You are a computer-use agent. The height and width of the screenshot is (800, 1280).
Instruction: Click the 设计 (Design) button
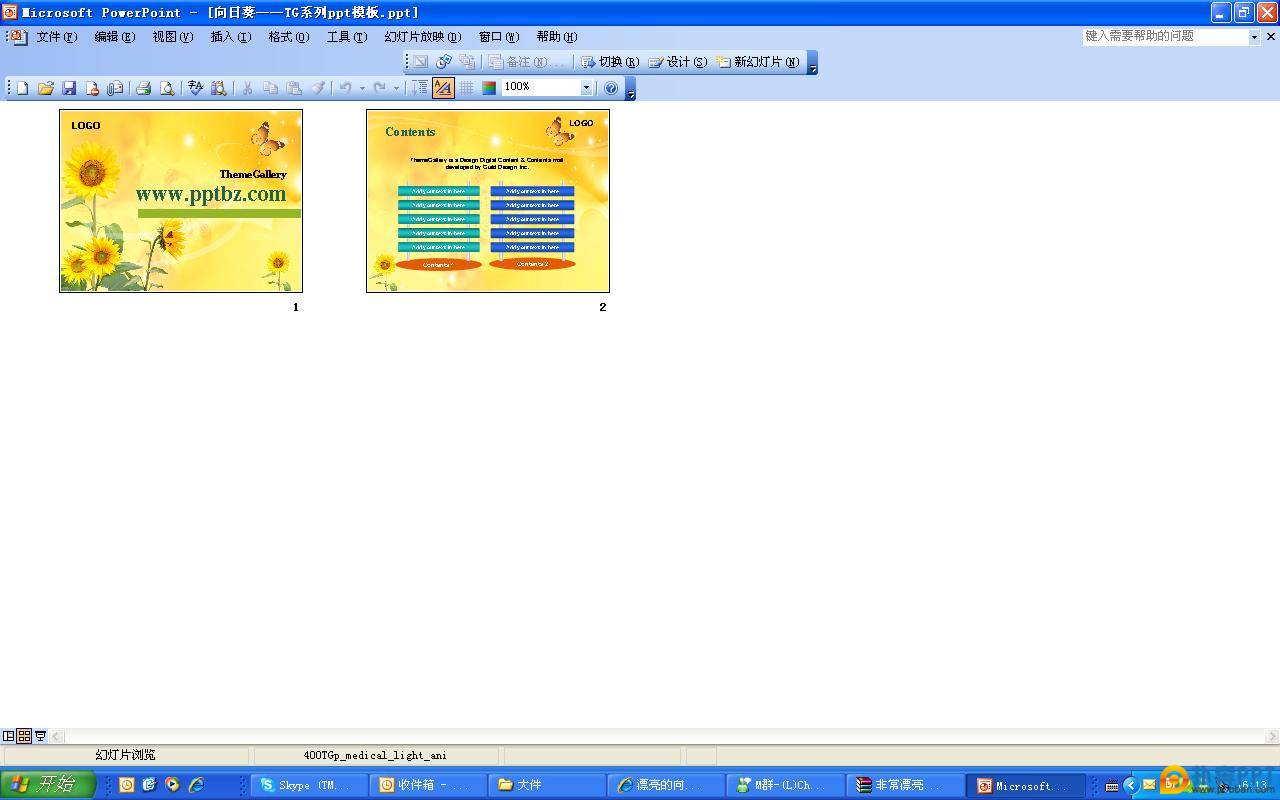[x=678, y=62]
